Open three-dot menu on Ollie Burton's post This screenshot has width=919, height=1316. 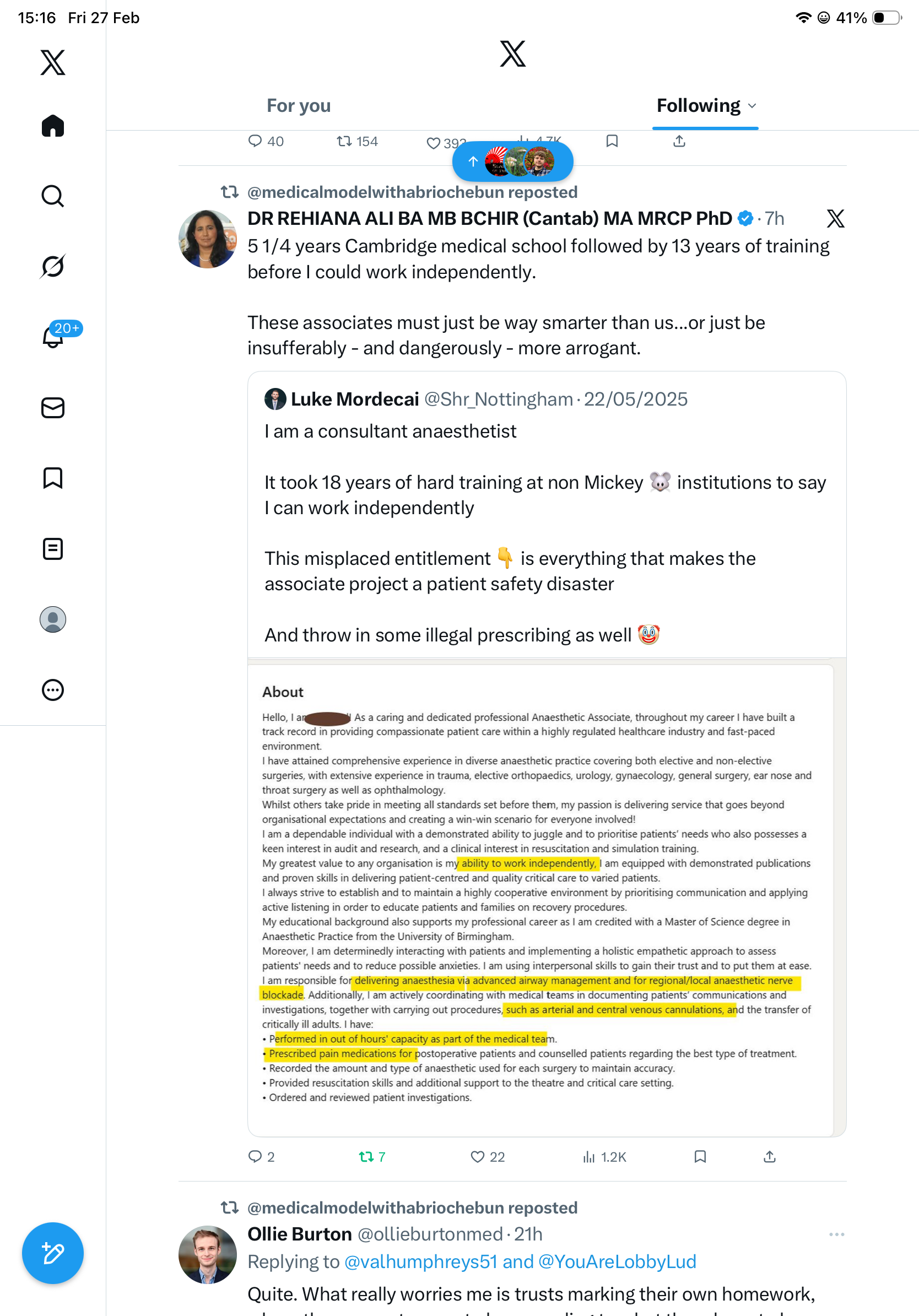[x=836, y=1234]
